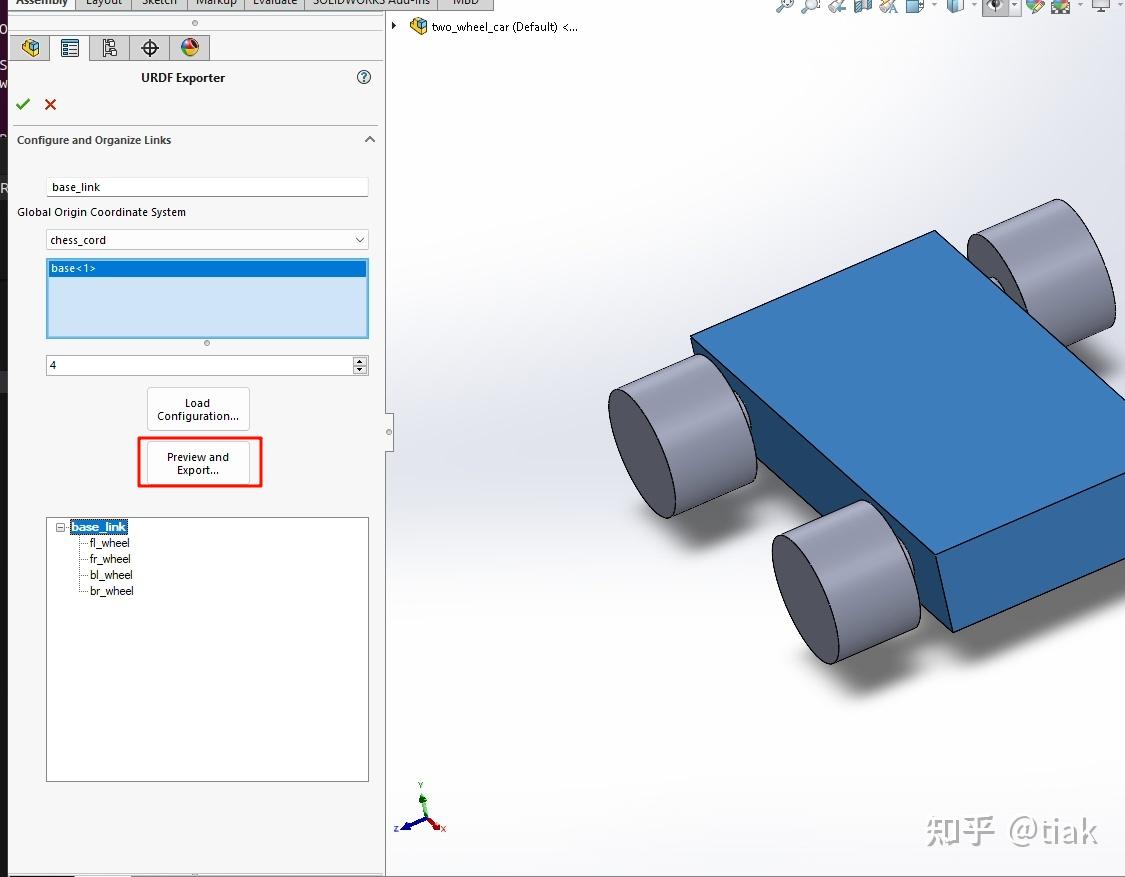Image resolution: width=1125 pixels, height=877 pixels.
Task: Open the Edit Appearance tool
Action: pyautogui.click(x=1035, y=7)
